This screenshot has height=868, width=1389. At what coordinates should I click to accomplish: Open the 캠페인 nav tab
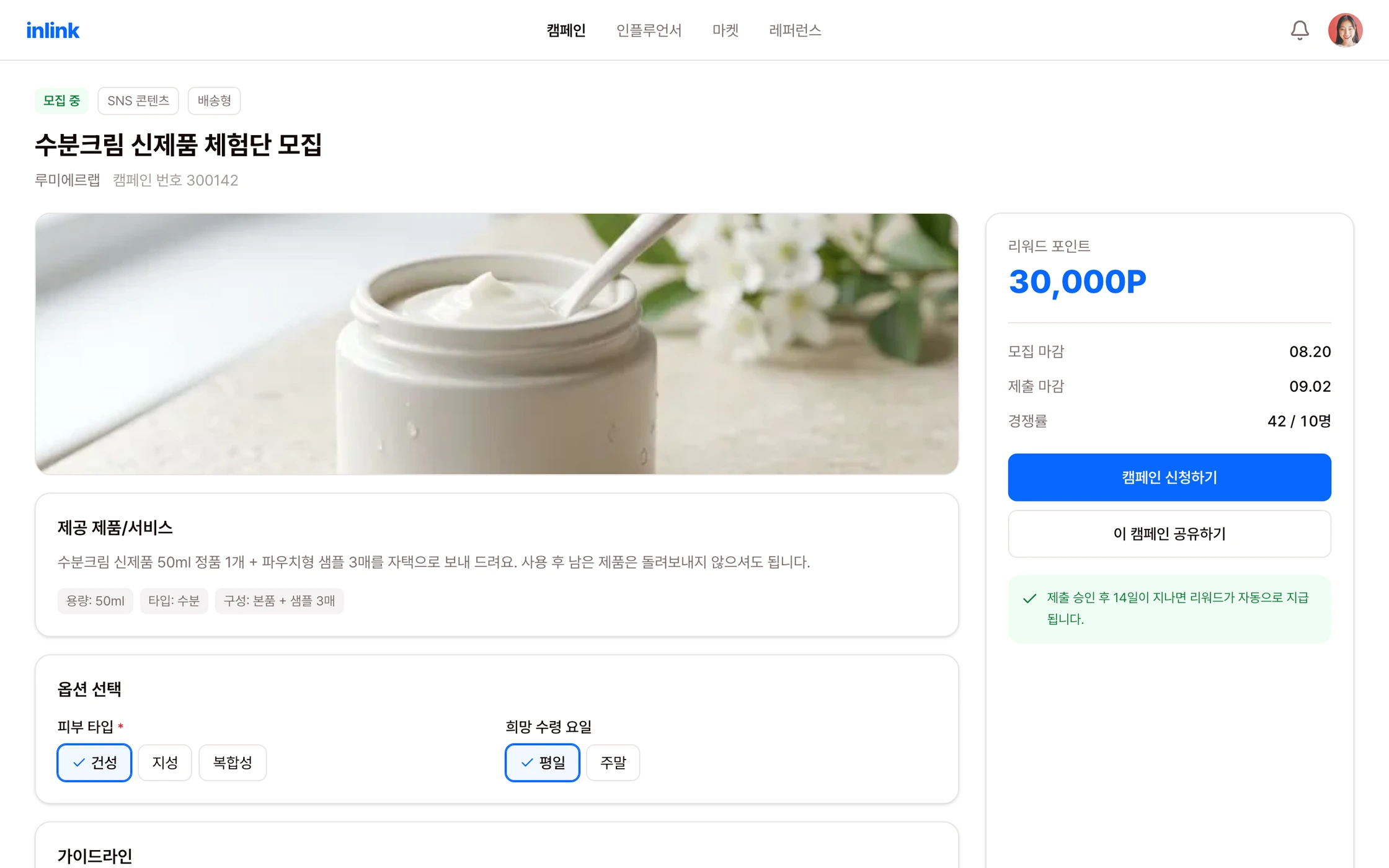[x=566, y=30]
